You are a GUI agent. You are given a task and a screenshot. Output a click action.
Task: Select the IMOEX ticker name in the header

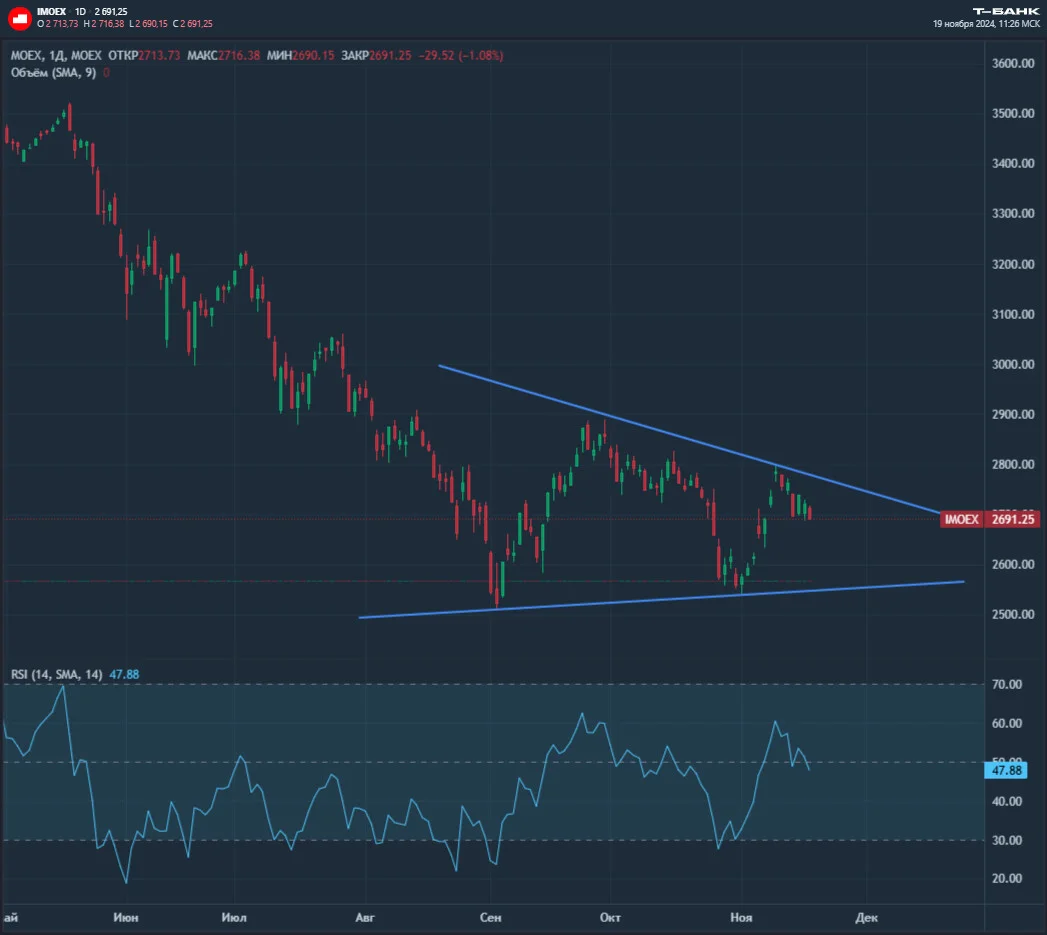coord(51,11)
